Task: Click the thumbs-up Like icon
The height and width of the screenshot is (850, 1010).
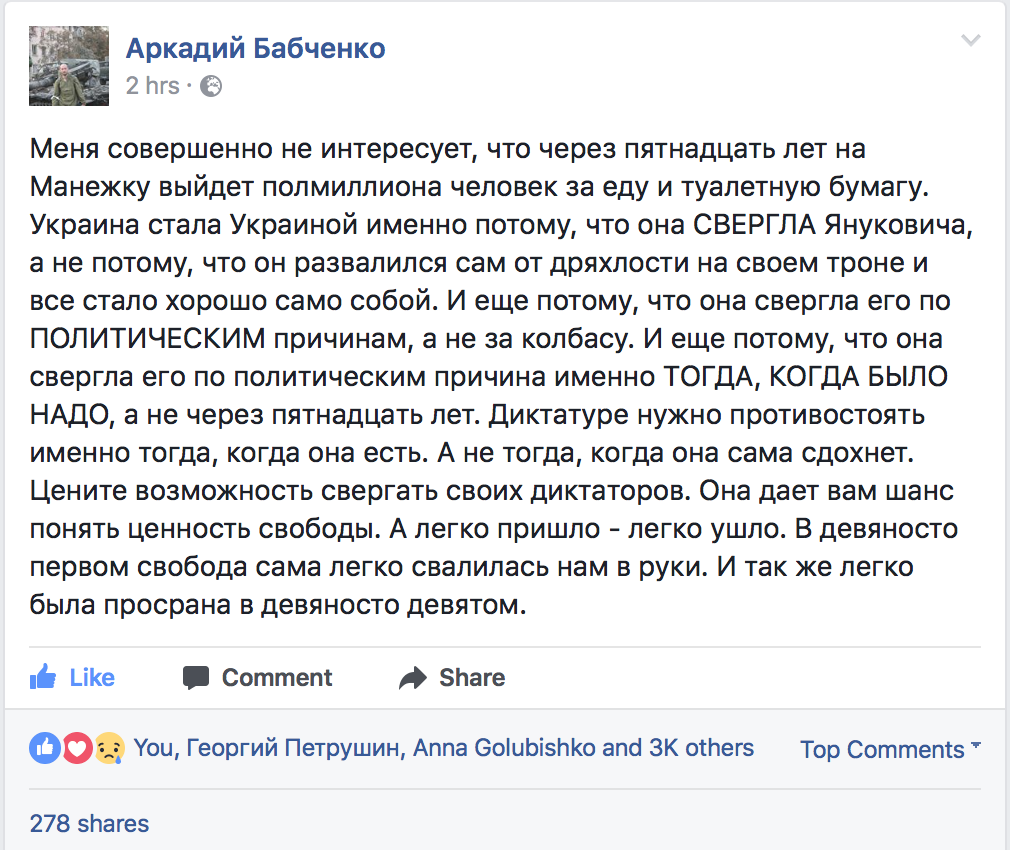Action: tap(43, 677)
